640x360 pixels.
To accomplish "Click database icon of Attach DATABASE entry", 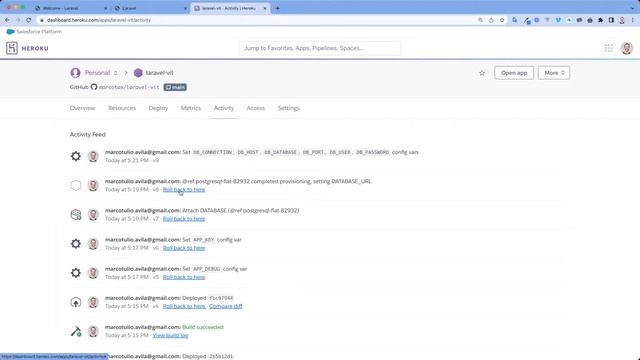I will pos(76,214).
